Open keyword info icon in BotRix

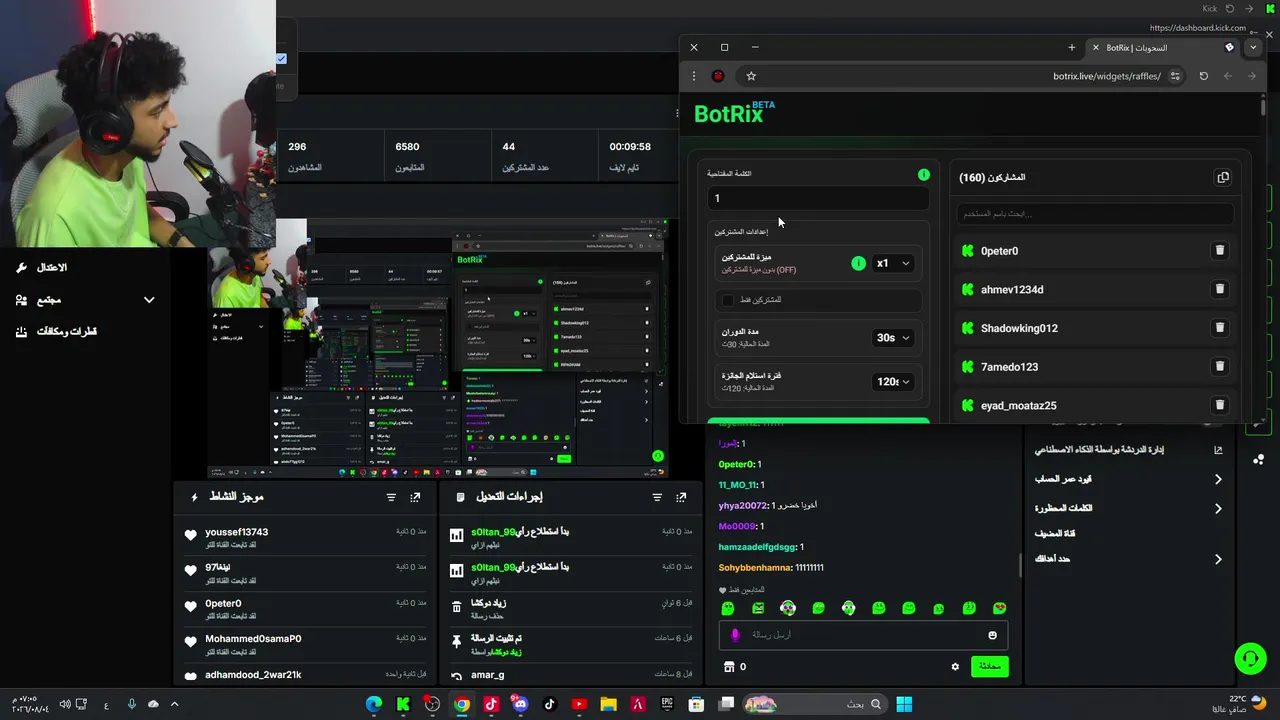coord(924,175)
